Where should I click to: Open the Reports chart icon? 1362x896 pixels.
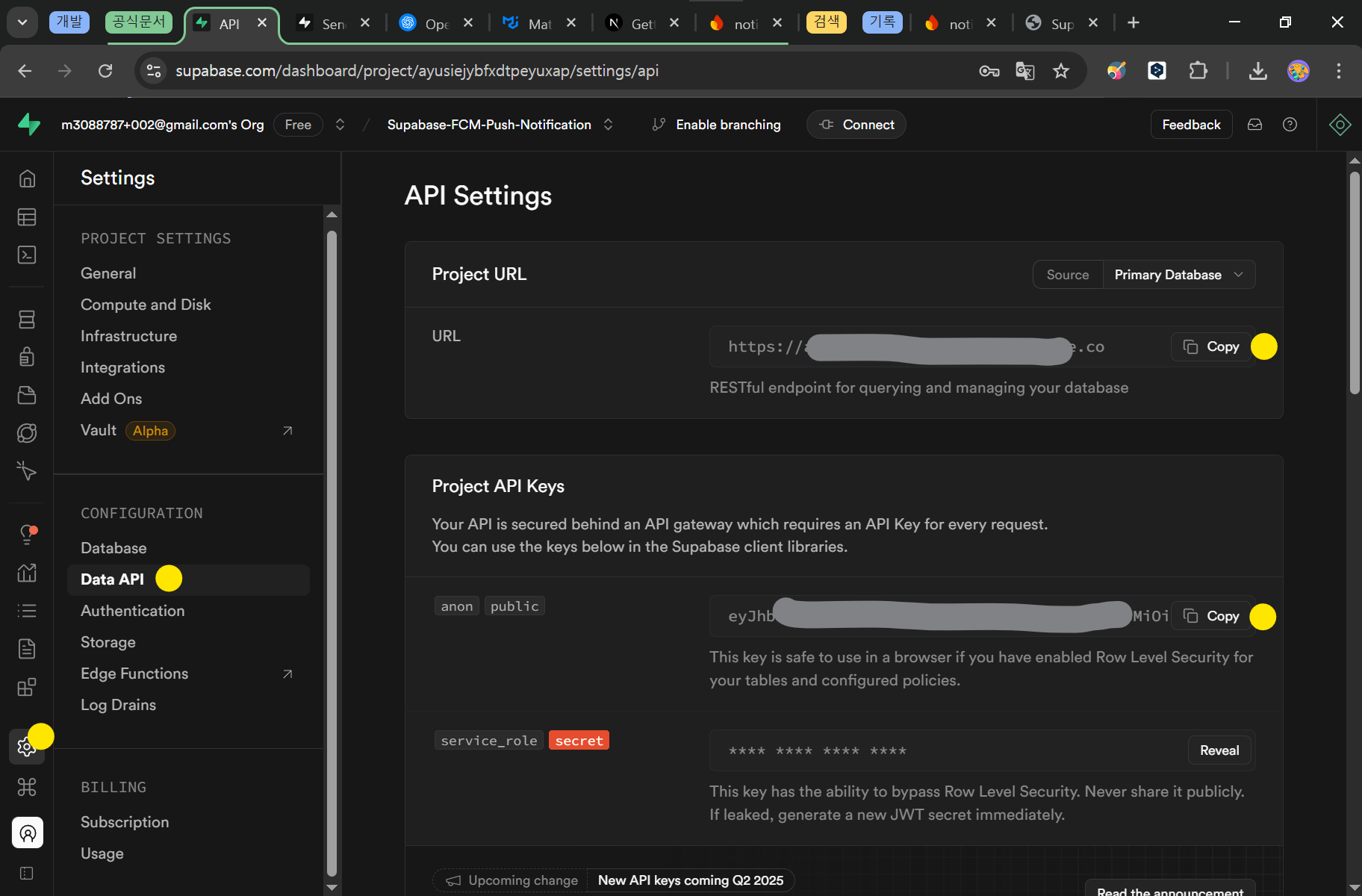(x=27, y=573)
